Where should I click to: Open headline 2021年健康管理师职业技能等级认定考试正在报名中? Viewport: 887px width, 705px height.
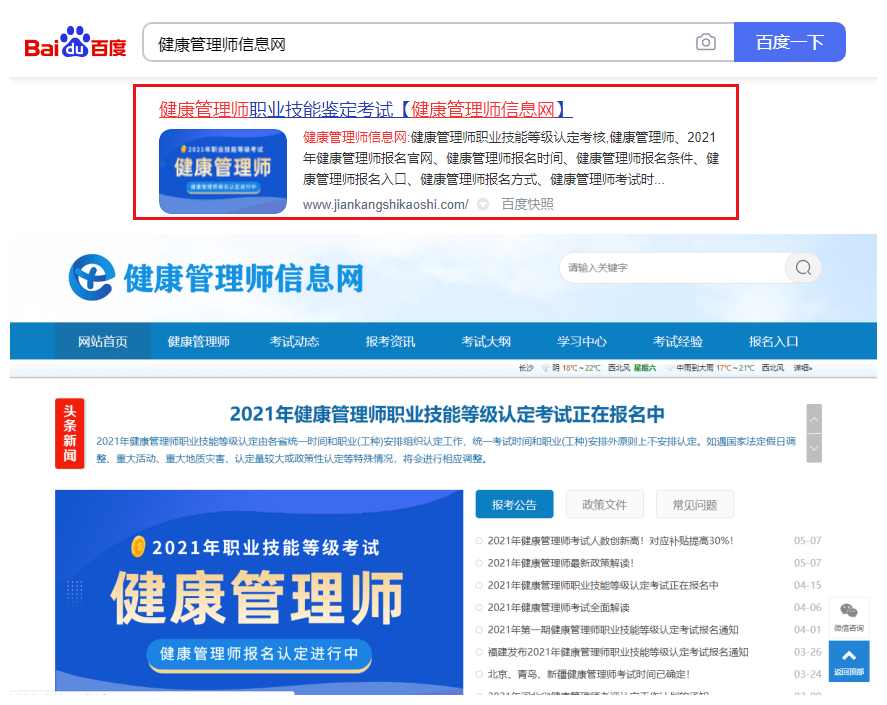447,414
